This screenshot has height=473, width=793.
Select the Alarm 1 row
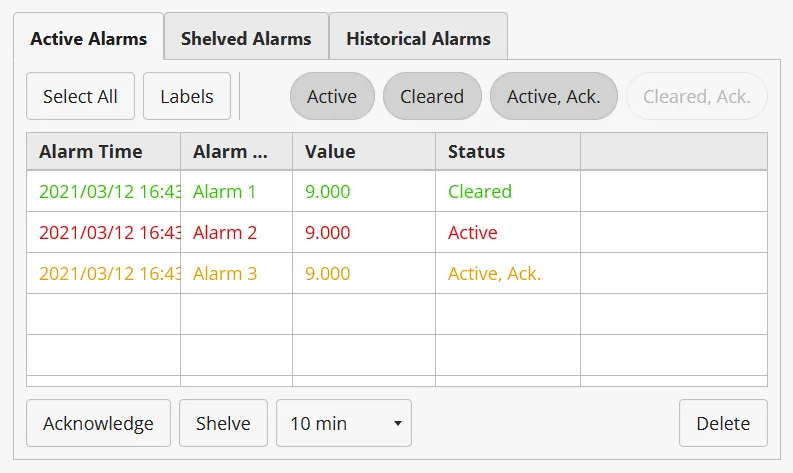(x=224, y=191)
